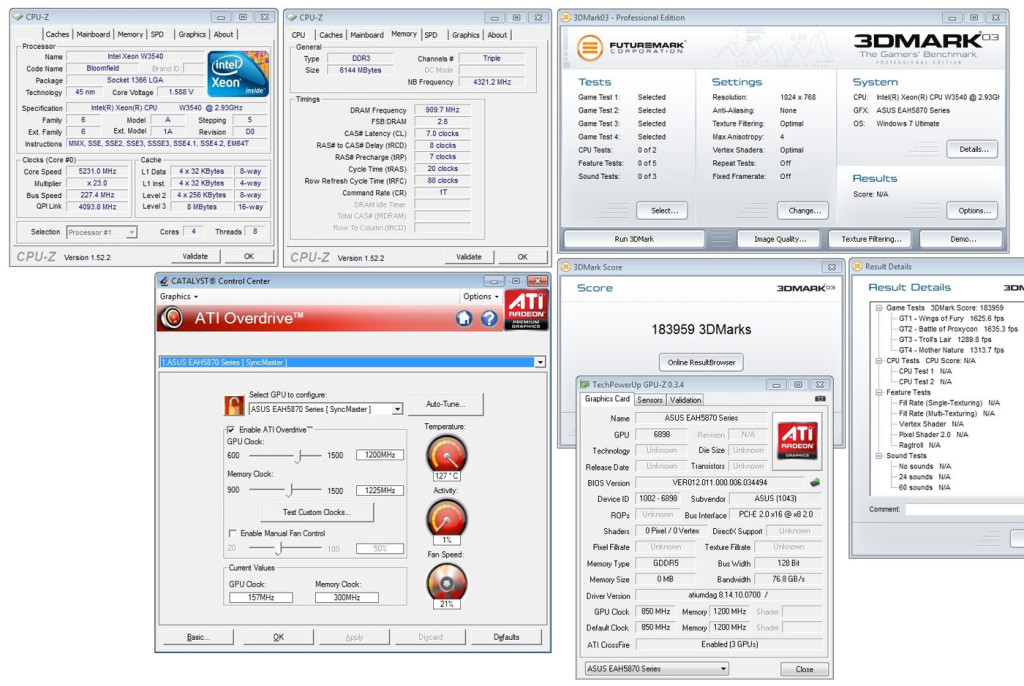The height and width of the screenshot is (686, 1024).
Task: Click the Overdrive lock icon
Action: click(234, 405)
